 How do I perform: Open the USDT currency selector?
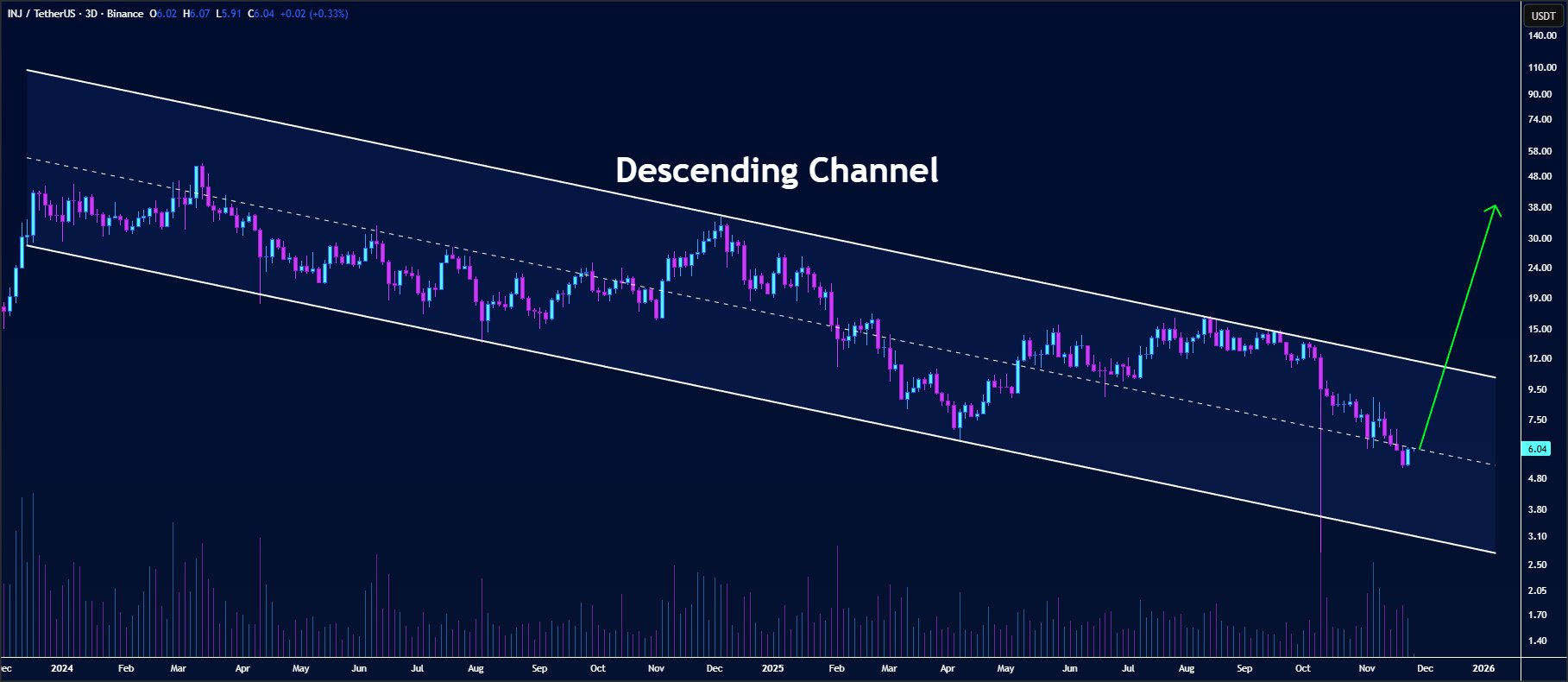click(x=1543, y=16)
